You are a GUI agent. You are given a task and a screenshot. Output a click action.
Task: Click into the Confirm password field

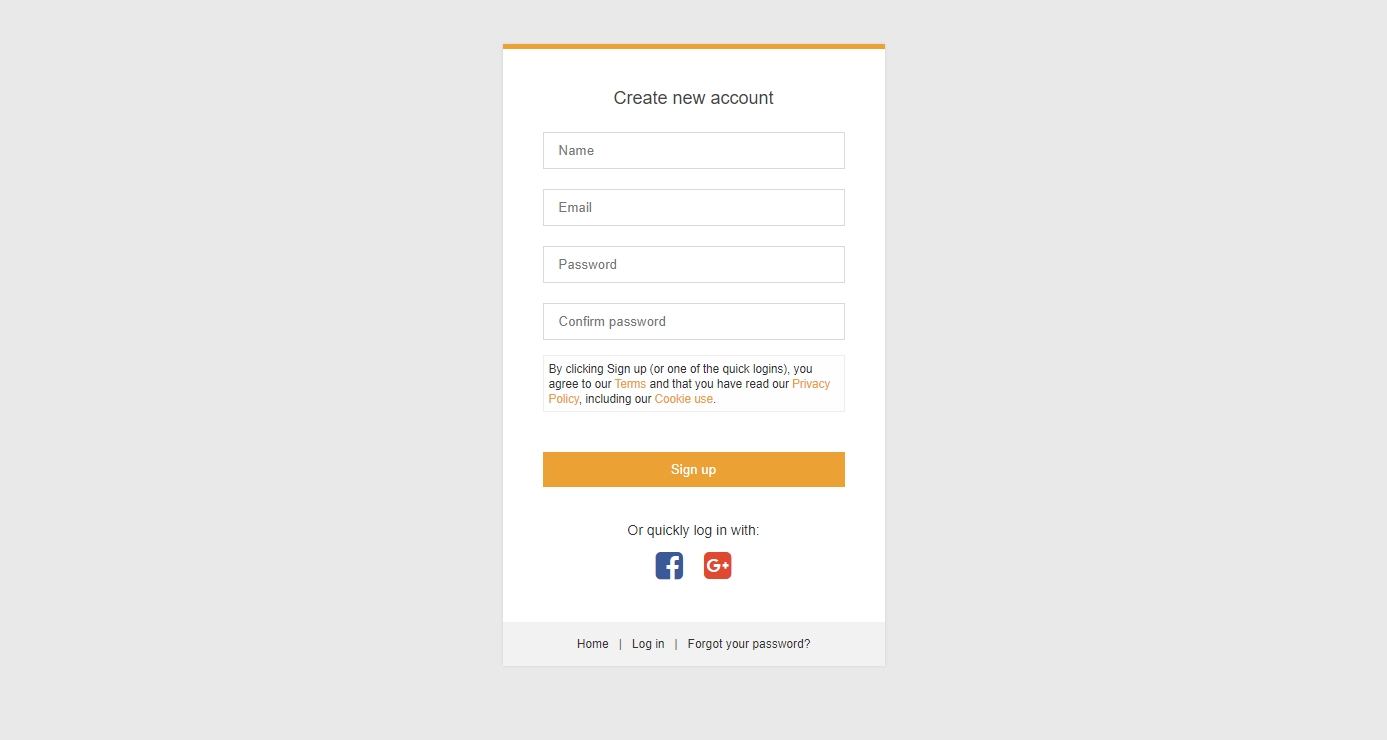693,321
